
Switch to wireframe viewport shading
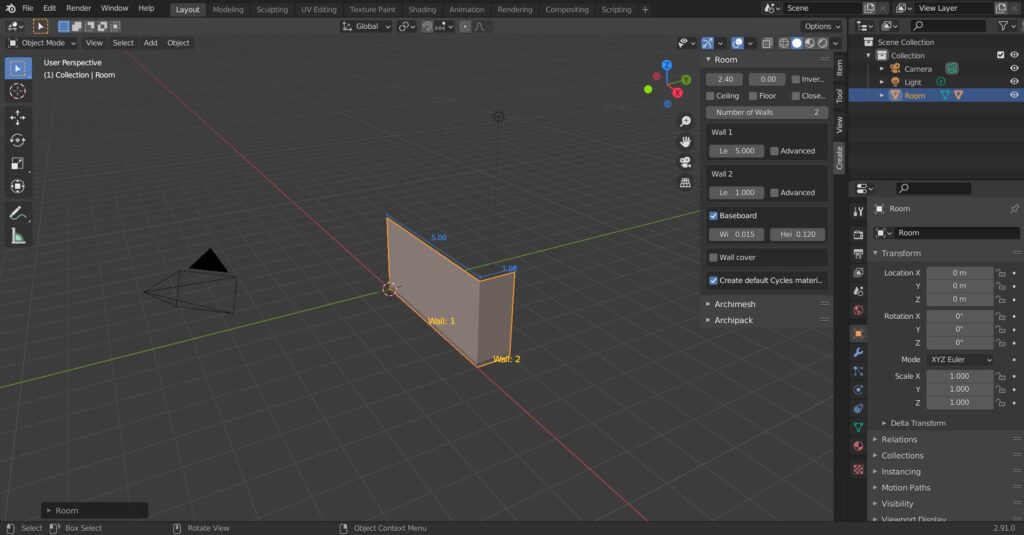click(784, 43)
